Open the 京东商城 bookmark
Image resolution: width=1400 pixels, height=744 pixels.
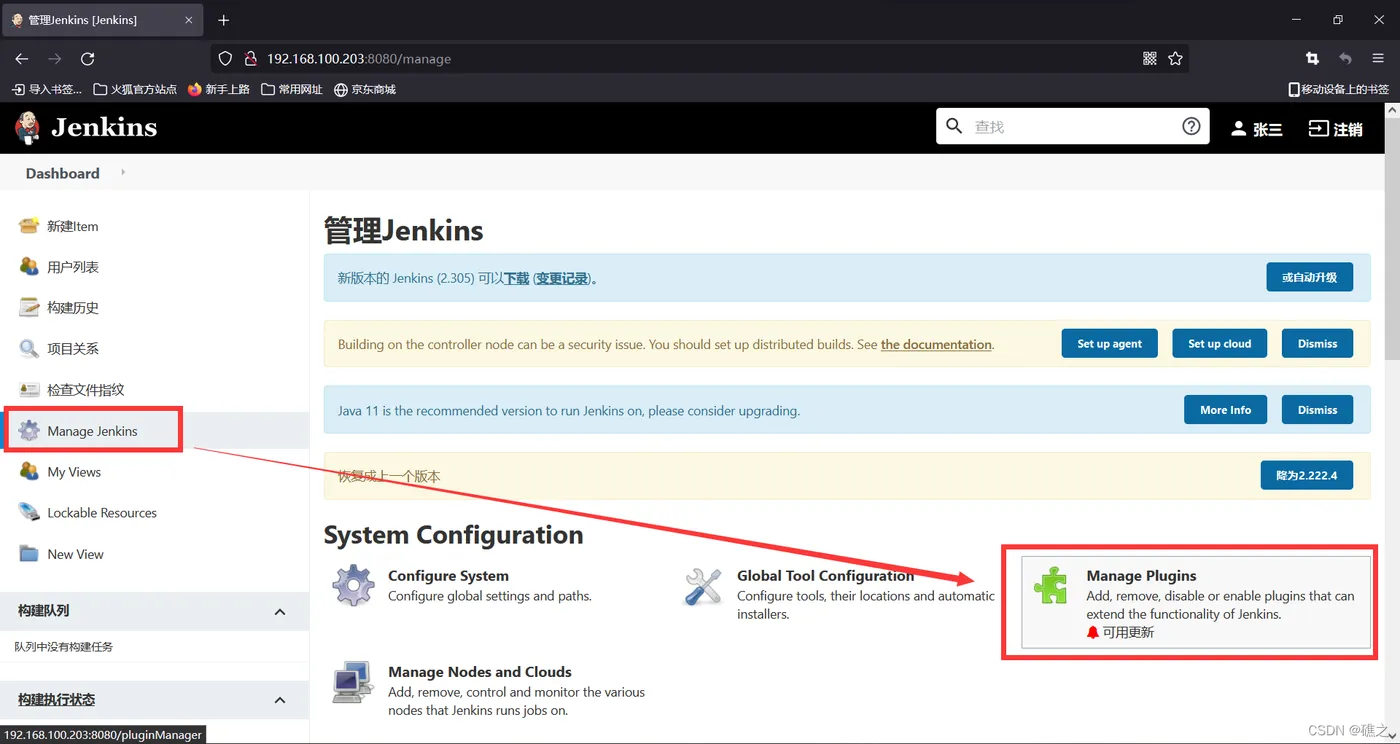pos(365,89)
